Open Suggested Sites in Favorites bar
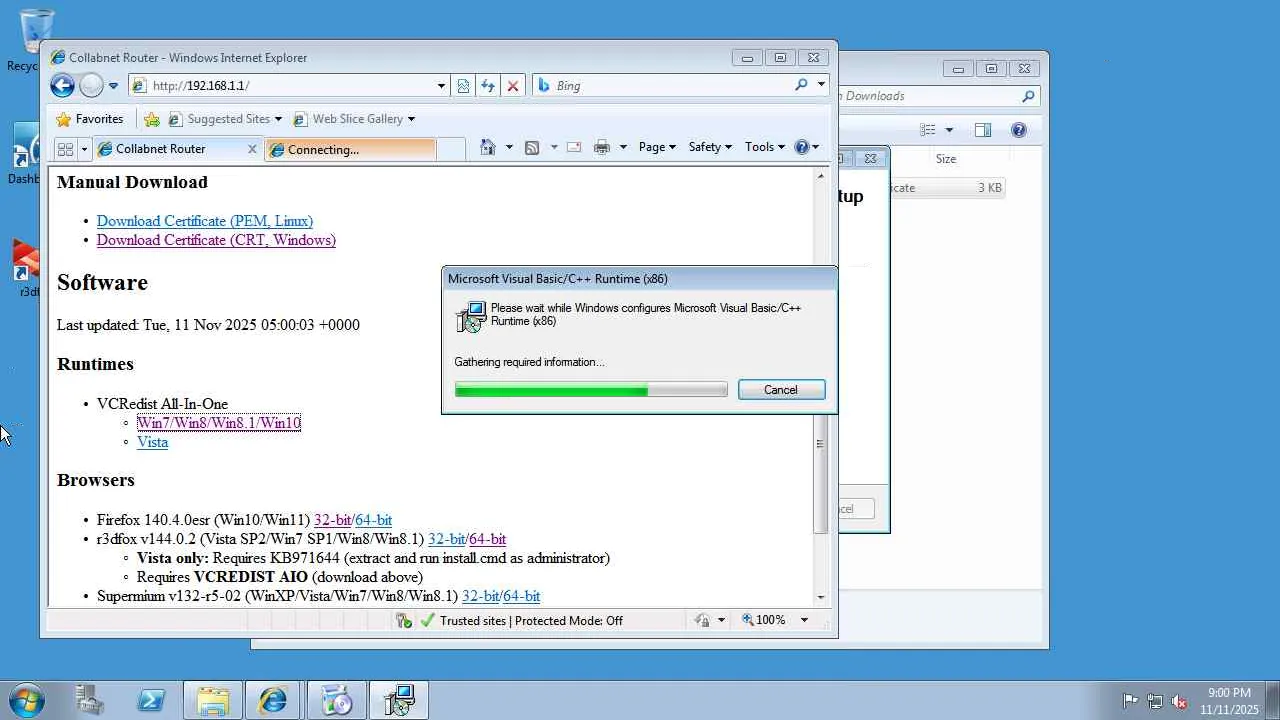The image size is (1280, 720). click(x=225, y=119)
